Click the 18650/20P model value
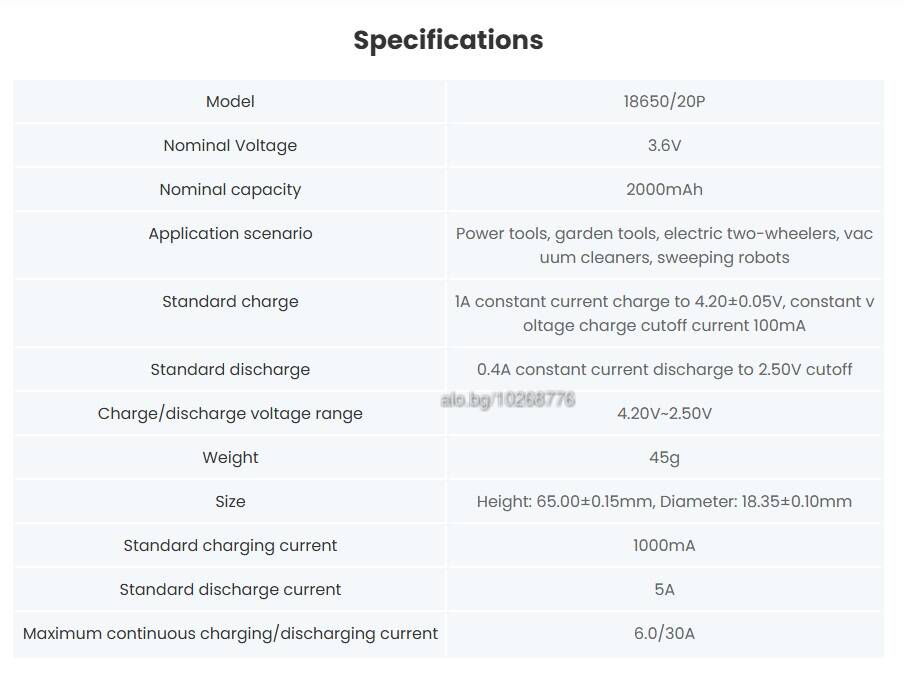 664,101
